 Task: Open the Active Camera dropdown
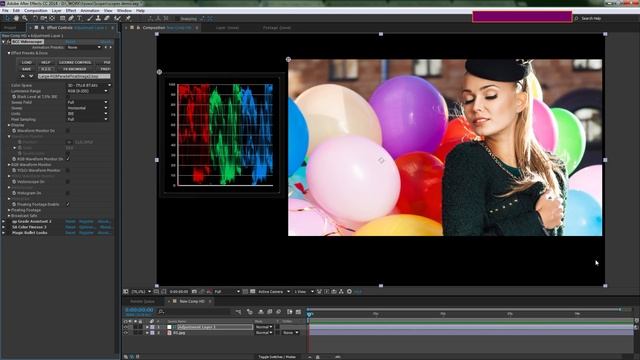coord(274,291)
